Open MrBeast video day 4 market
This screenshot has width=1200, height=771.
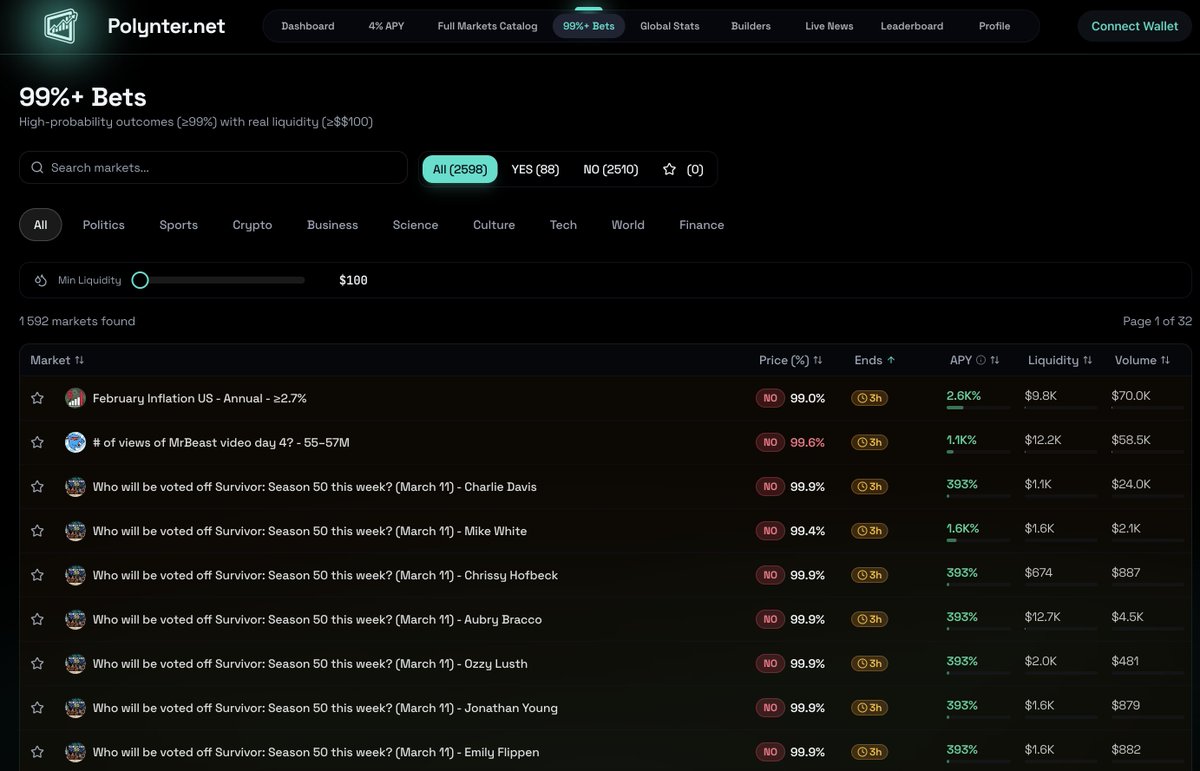click(x=221, y=442)
